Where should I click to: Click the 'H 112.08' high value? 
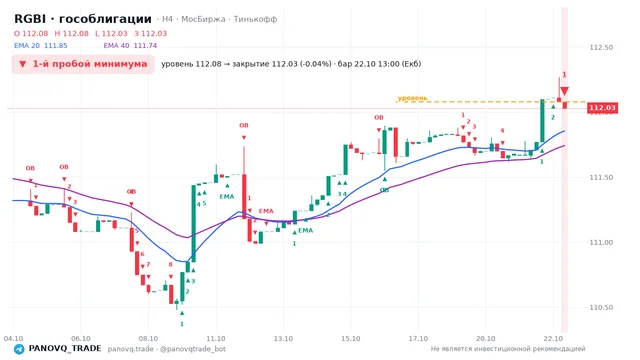(x=71, y=33)
